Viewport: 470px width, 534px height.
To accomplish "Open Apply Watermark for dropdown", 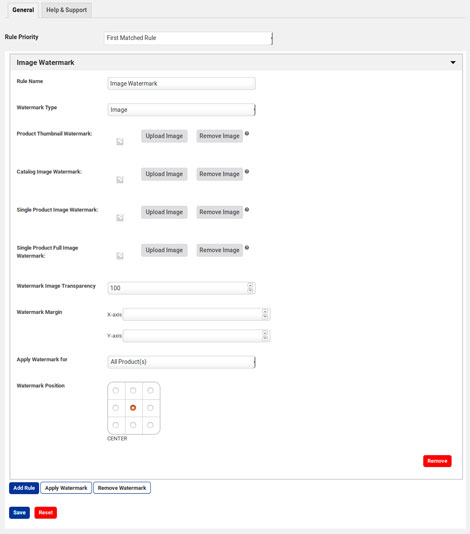I will (x=182, y=362).
